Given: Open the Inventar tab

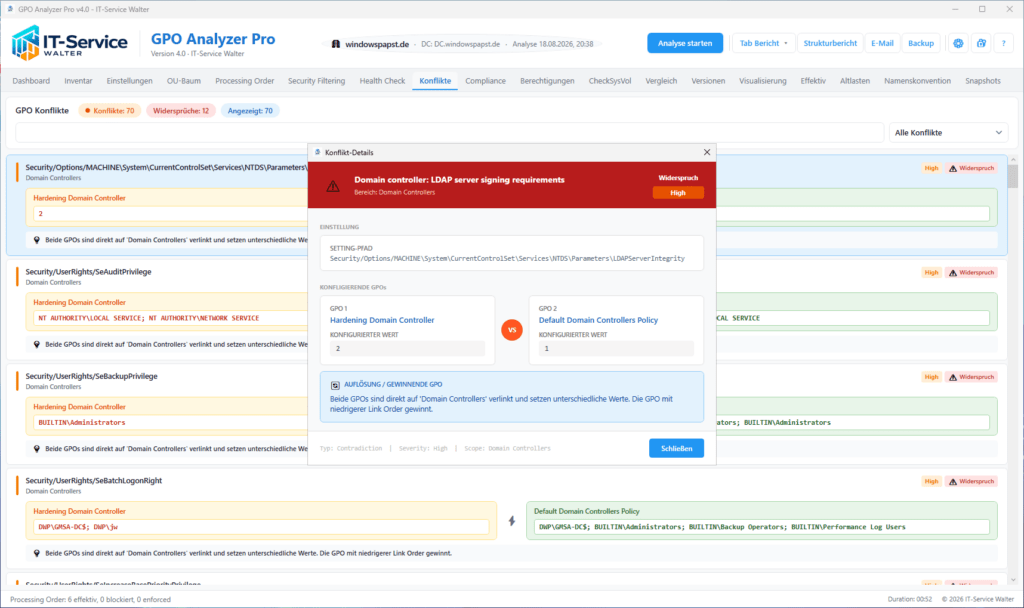Looking at the screenshot, I should (x=78, y=81).
